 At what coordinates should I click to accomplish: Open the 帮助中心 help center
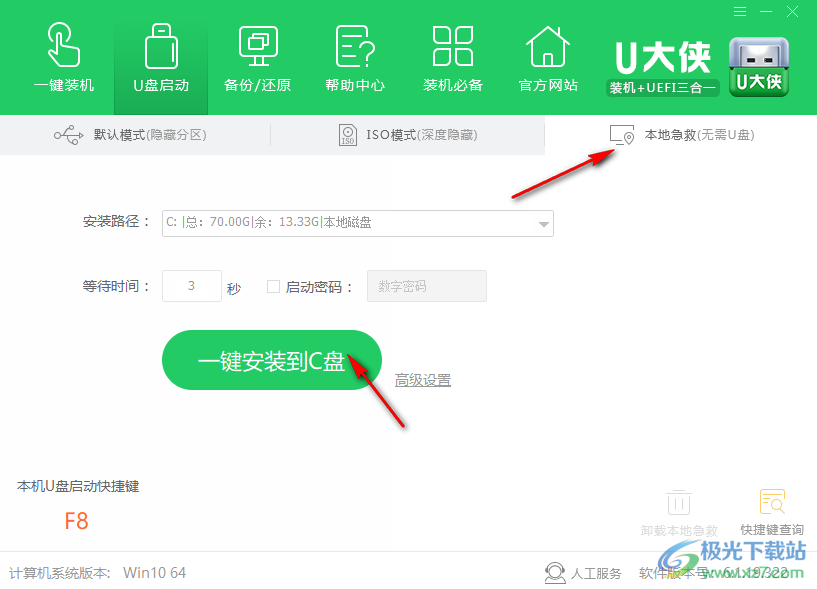355,57
